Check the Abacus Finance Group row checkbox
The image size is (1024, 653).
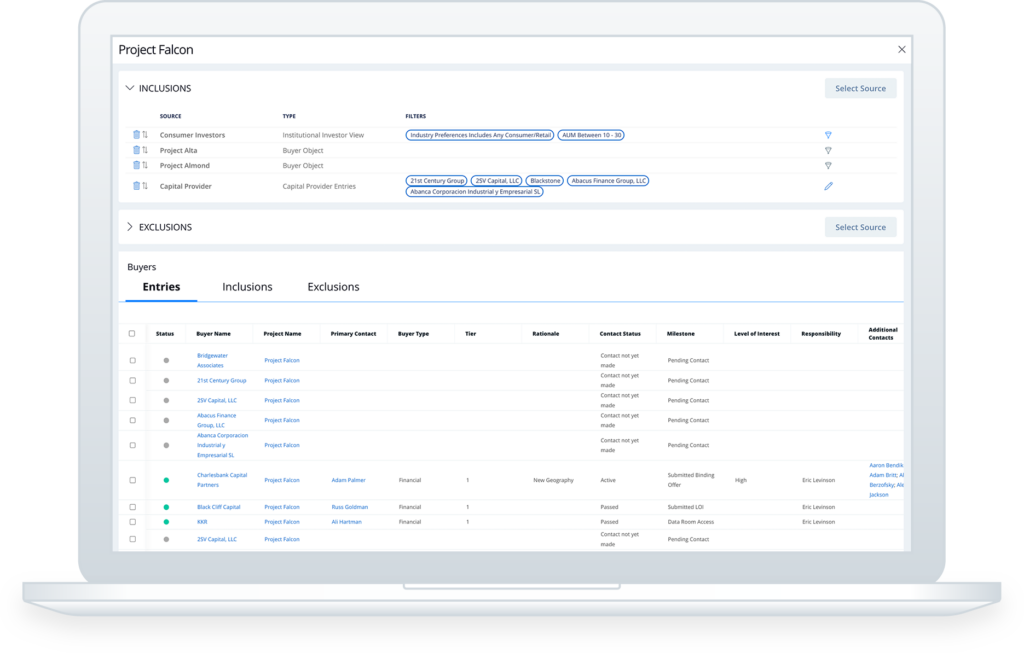133,421
